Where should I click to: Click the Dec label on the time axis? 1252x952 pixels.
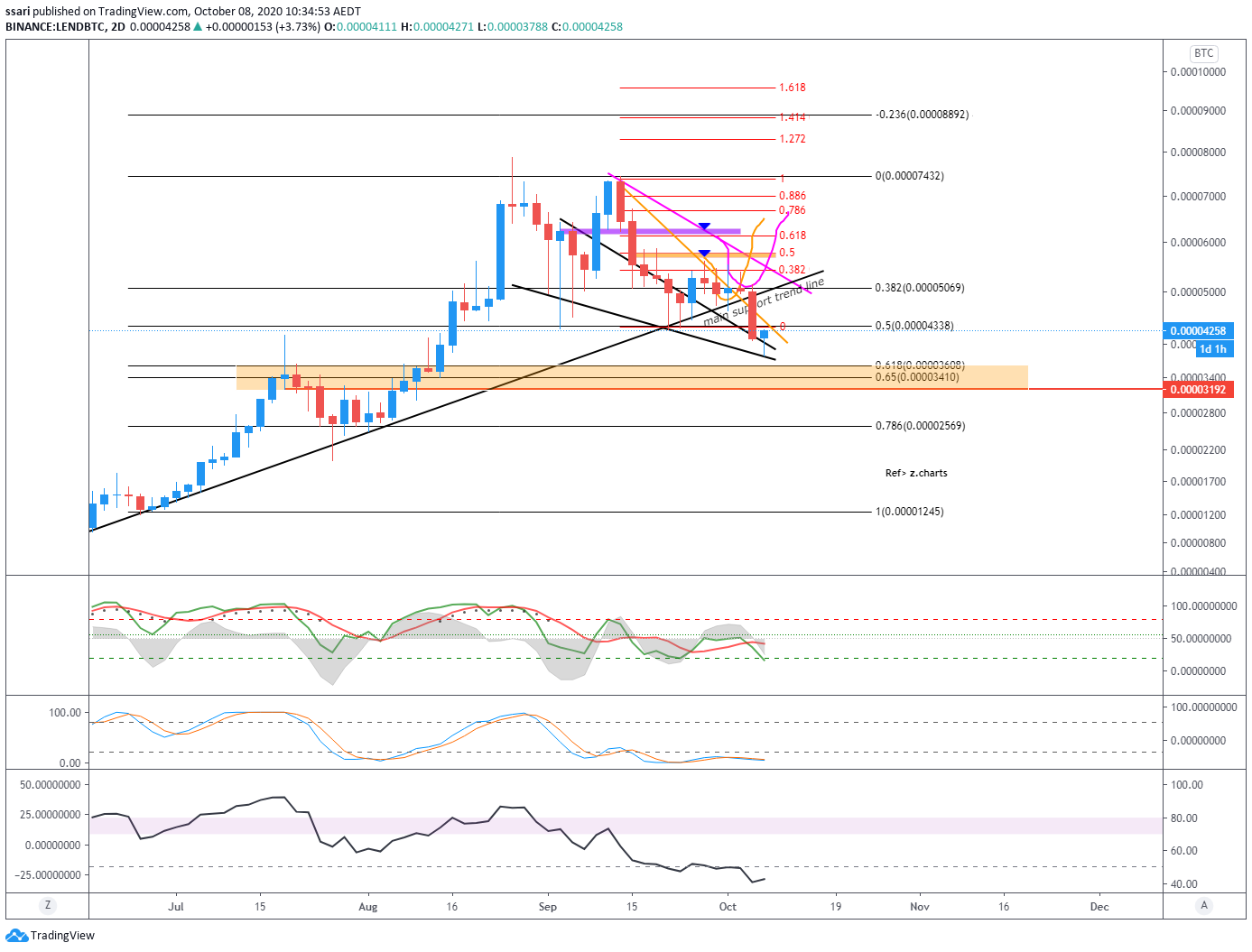tap(1099, 907)
